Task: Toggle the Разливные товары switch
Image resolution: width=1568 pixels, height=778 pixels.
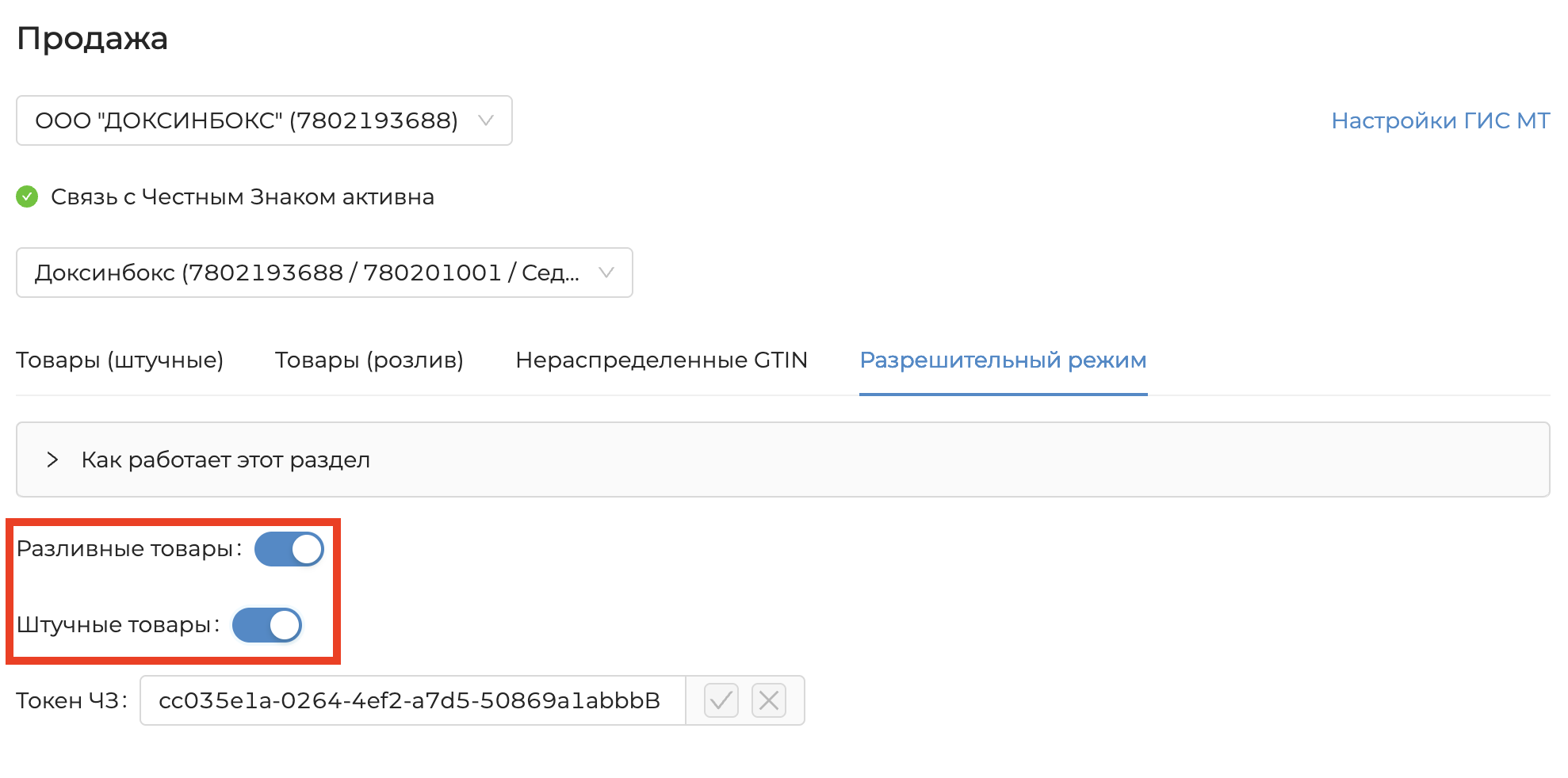Action: 289,549
